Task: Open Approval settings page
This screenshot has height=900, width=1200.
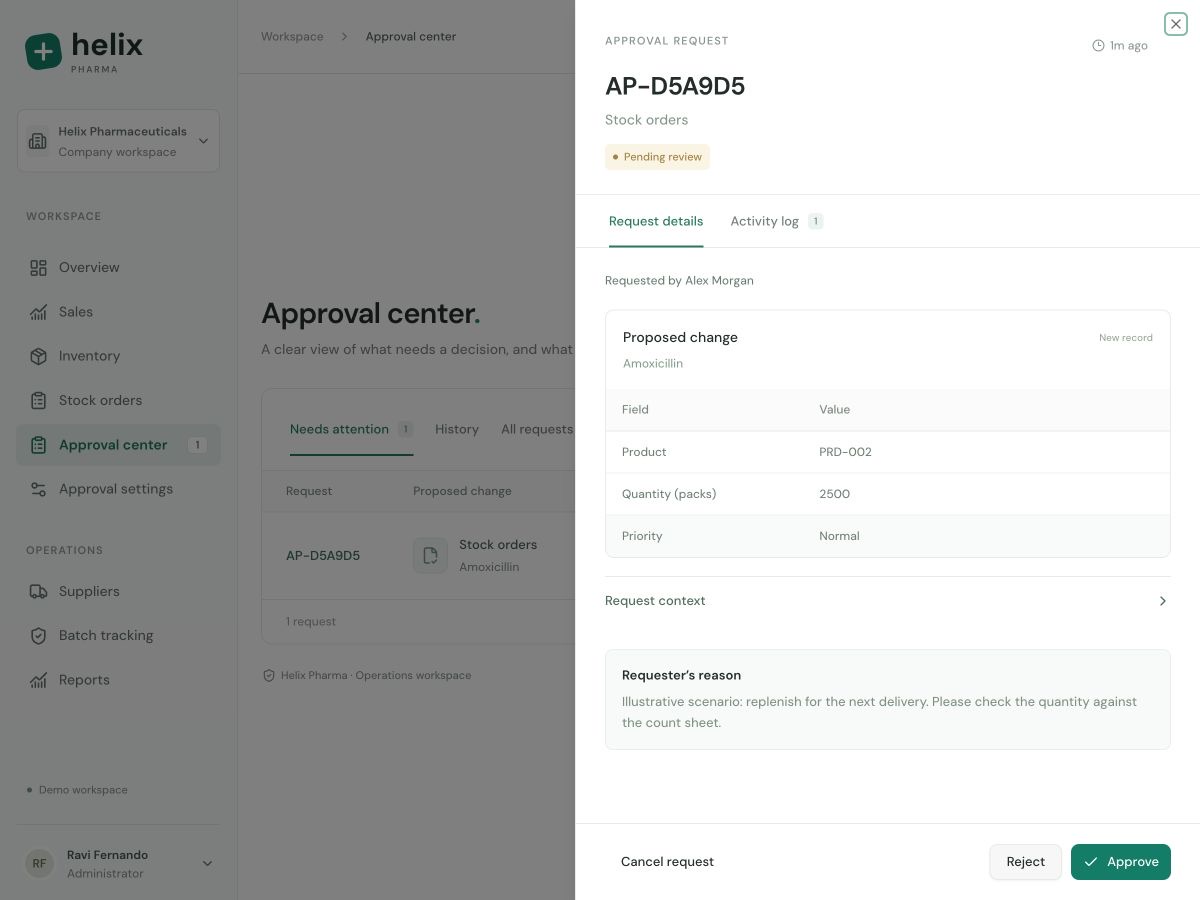Action: (x=118, y=489)
